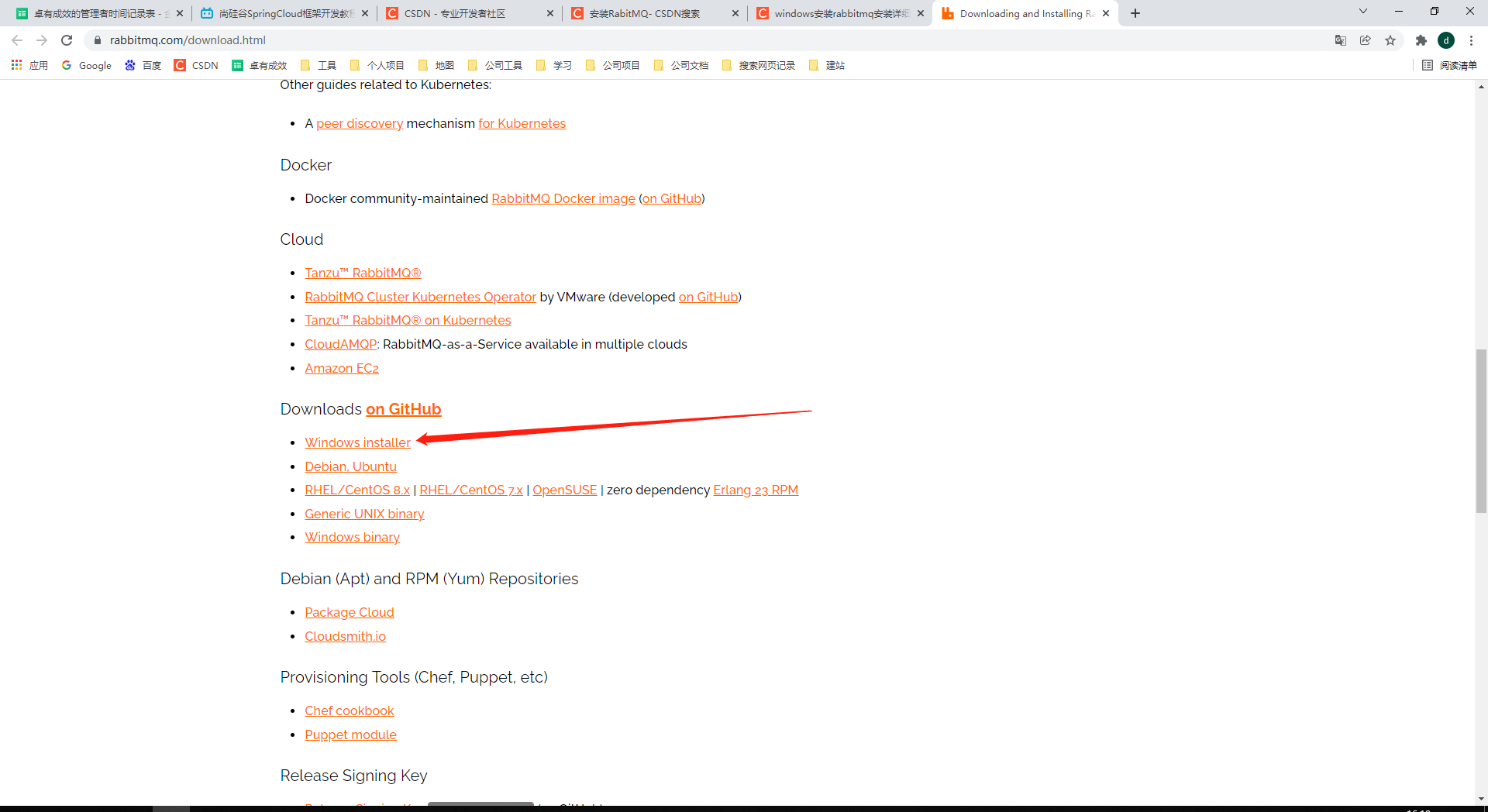The width and height of the screenshot is (1488, 812).
Task: Open the for Kubernetes link
Action: click(522, 123)
